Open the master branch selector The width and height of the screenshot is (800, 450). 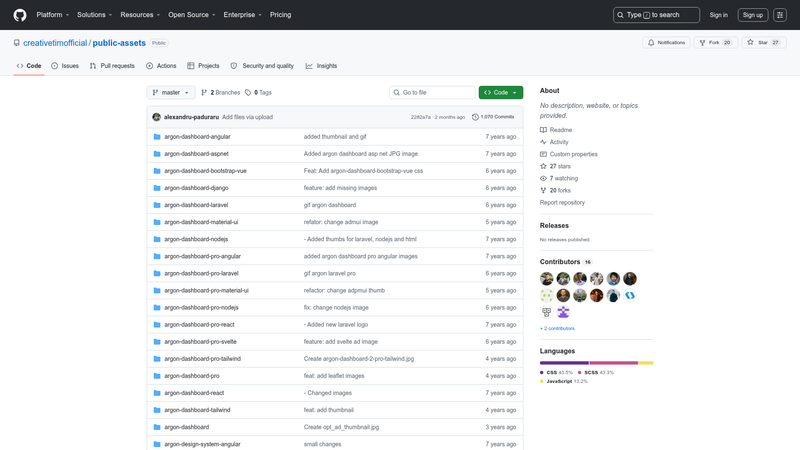point(171,92)
